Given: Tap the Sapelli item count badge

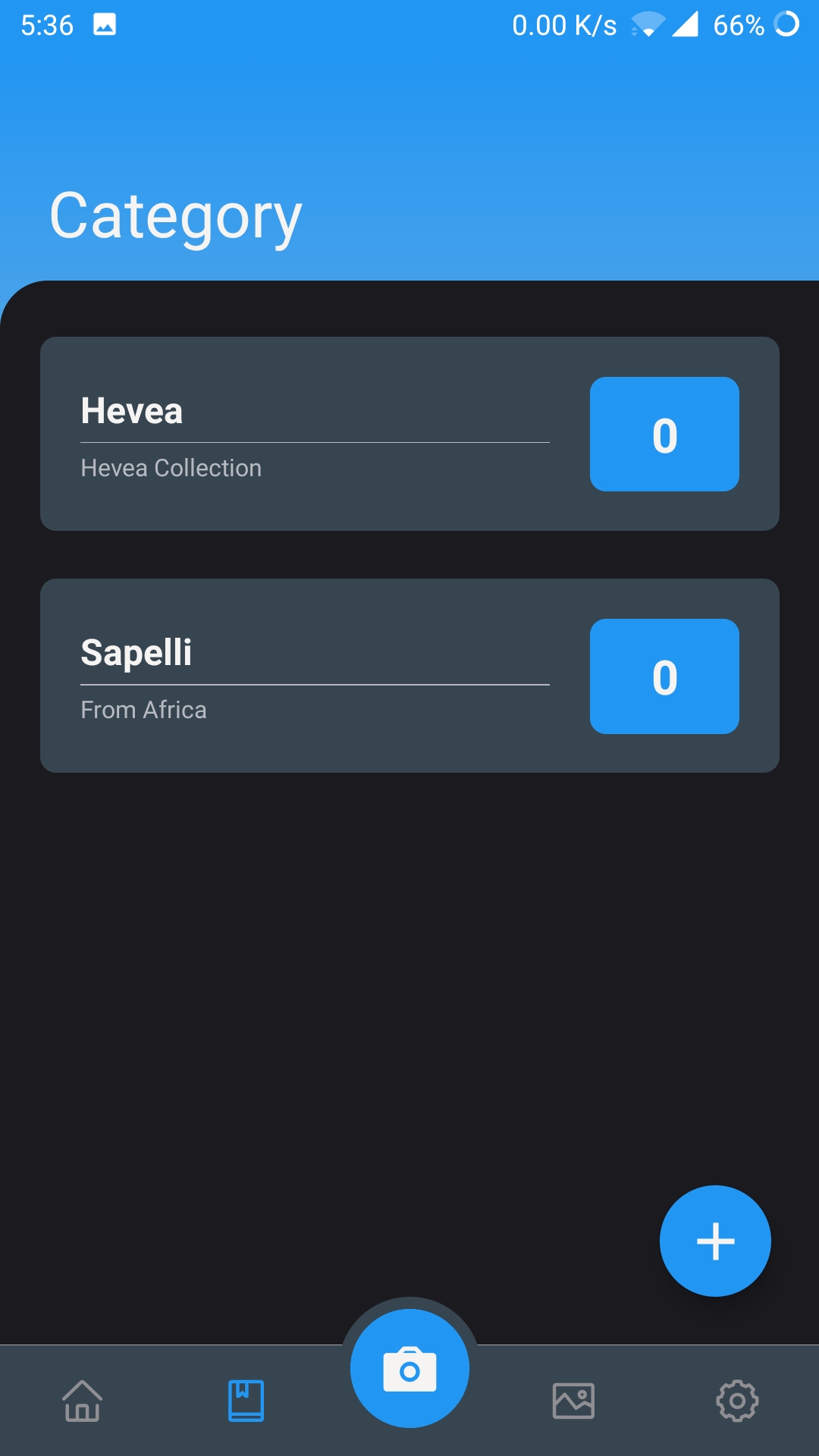Looking at the screenshot, I should click(x=664, y=676).
